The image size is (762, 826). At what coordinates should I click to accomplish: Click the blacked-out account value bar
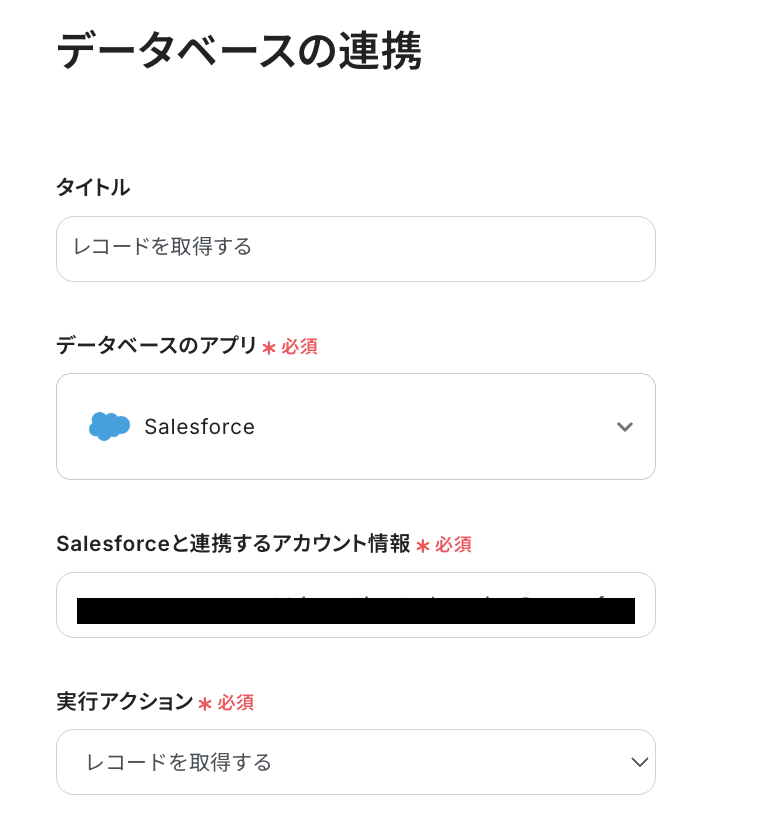point(355,611)
